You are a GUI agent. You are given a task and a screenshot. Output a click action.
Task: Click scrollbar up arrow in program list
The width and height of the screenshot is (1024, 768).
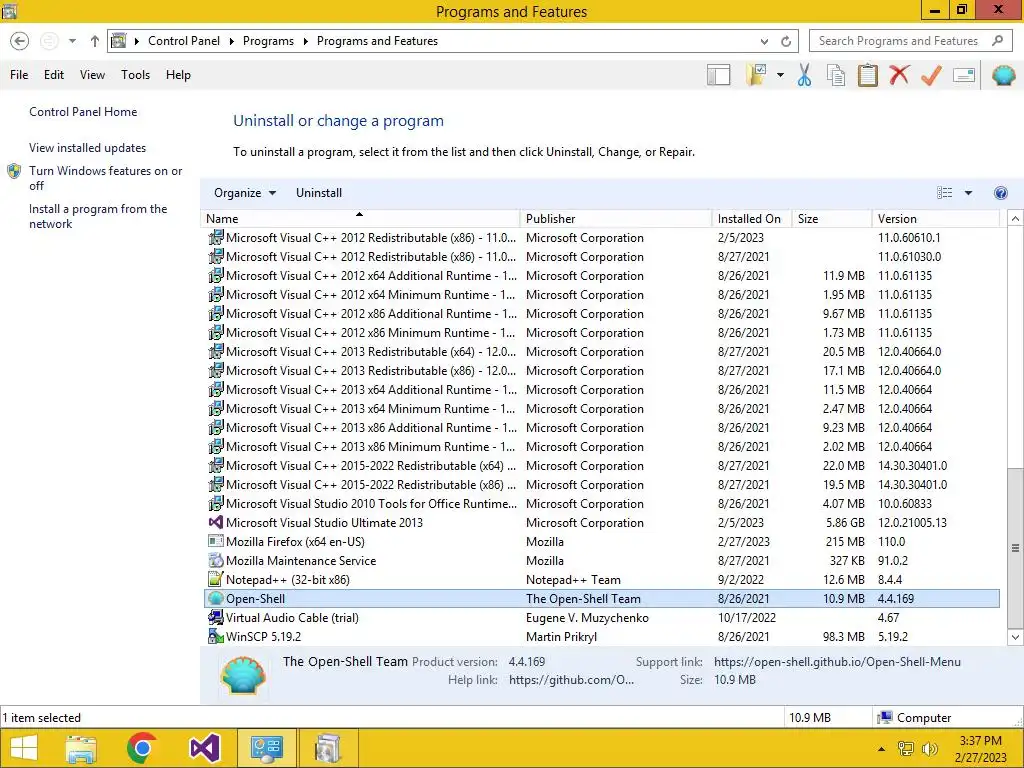tap(1015, 218)
